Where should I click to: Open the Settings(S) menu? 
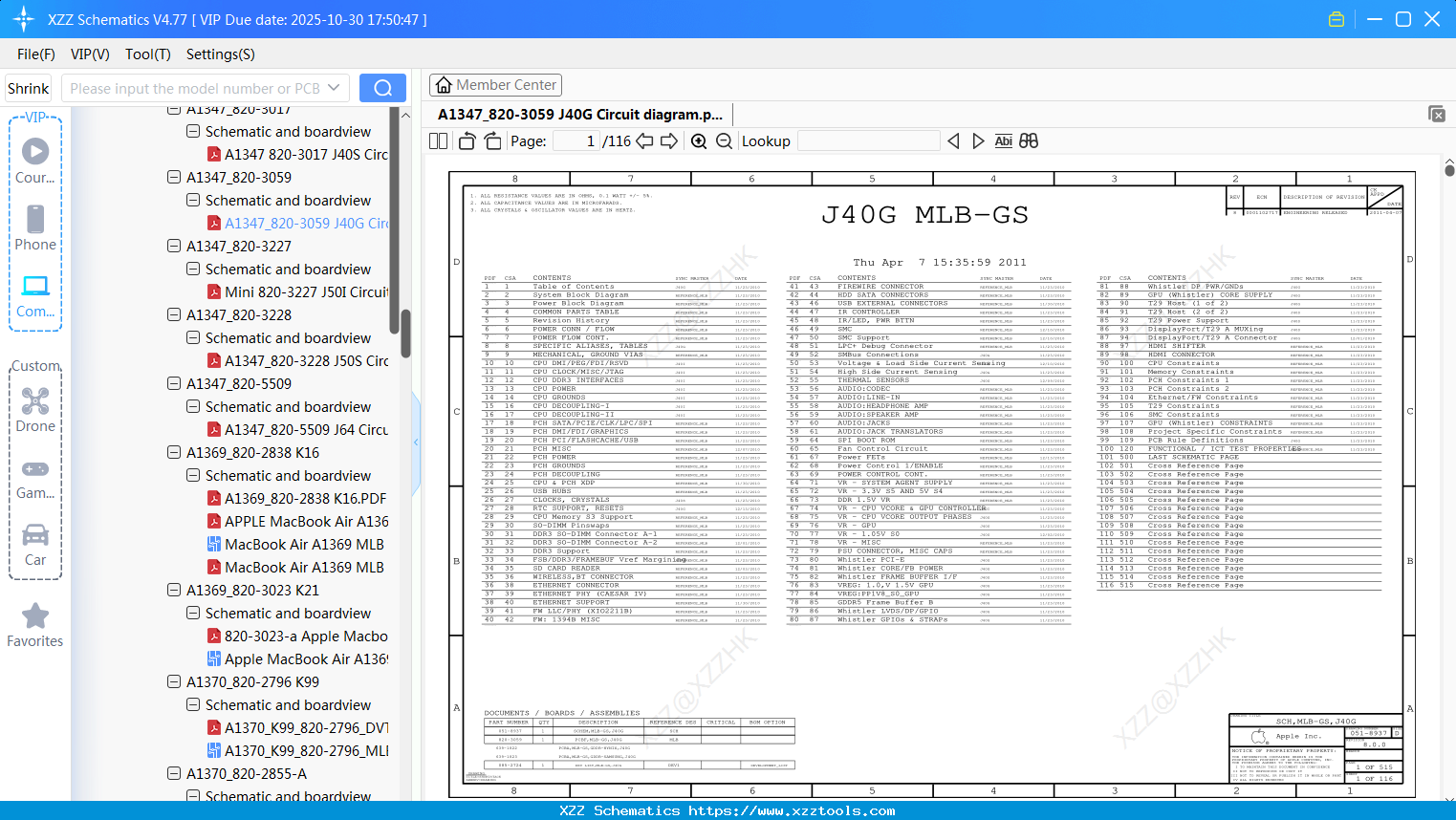pyautogui.click(x=221, y=54)
